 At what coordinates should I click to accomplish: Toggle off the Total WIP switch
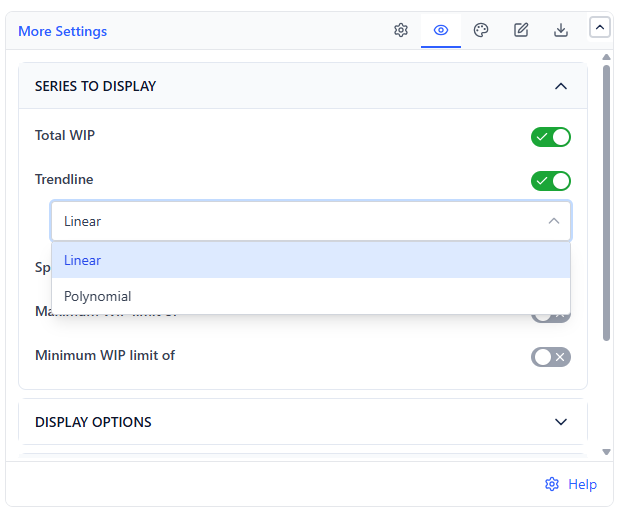(x=551, y=137)
